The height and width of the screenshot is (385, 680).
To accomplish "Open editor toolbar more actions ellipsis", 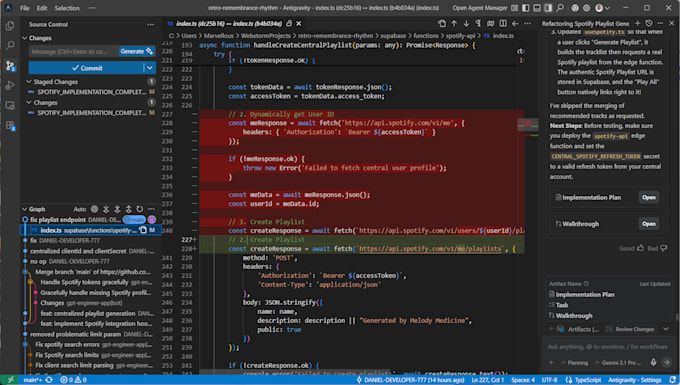I will [x=527, y=23].
